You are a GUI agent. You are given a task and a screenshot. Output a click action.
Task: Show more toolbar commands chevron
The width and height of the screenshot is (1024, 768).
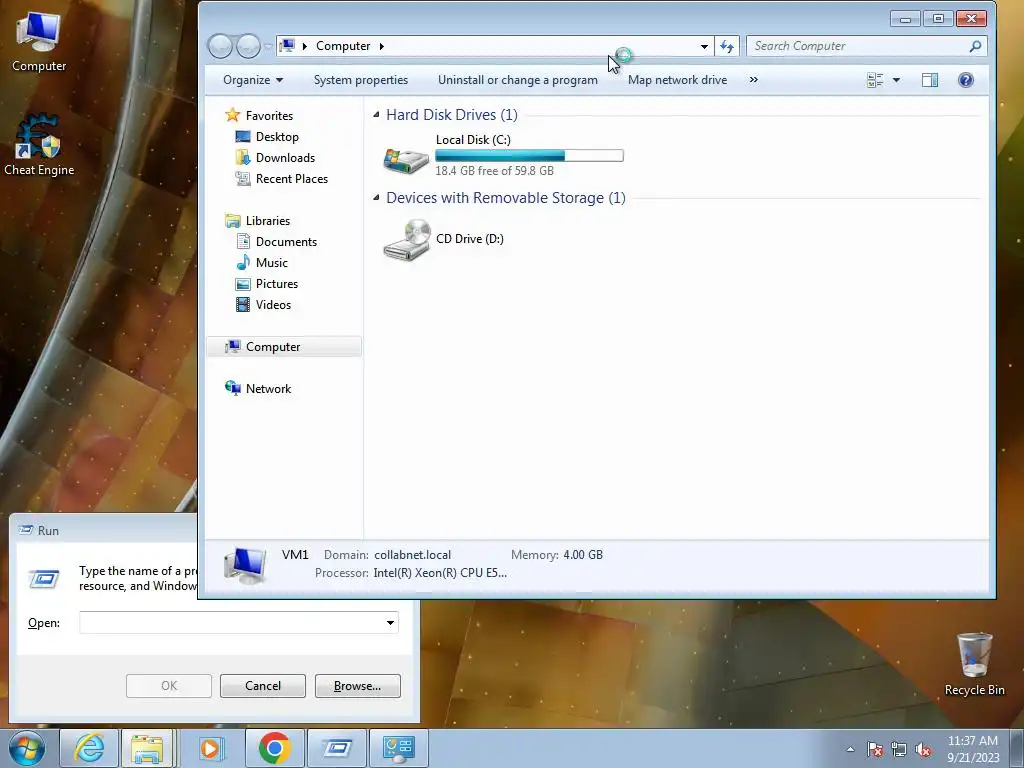(x=754, y=80)
